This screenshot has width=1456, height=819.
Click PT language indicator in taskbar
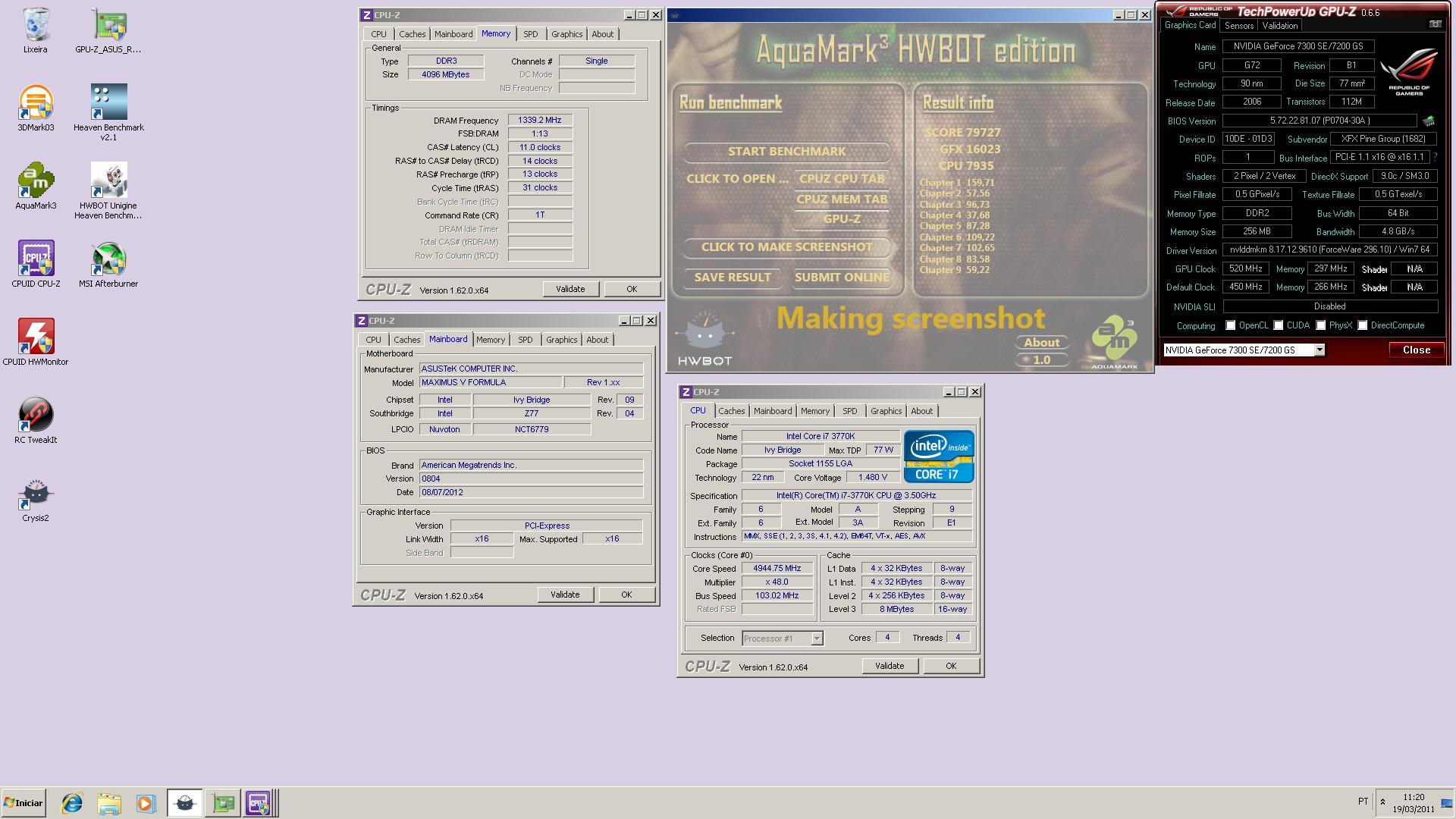pos(1363,802)
